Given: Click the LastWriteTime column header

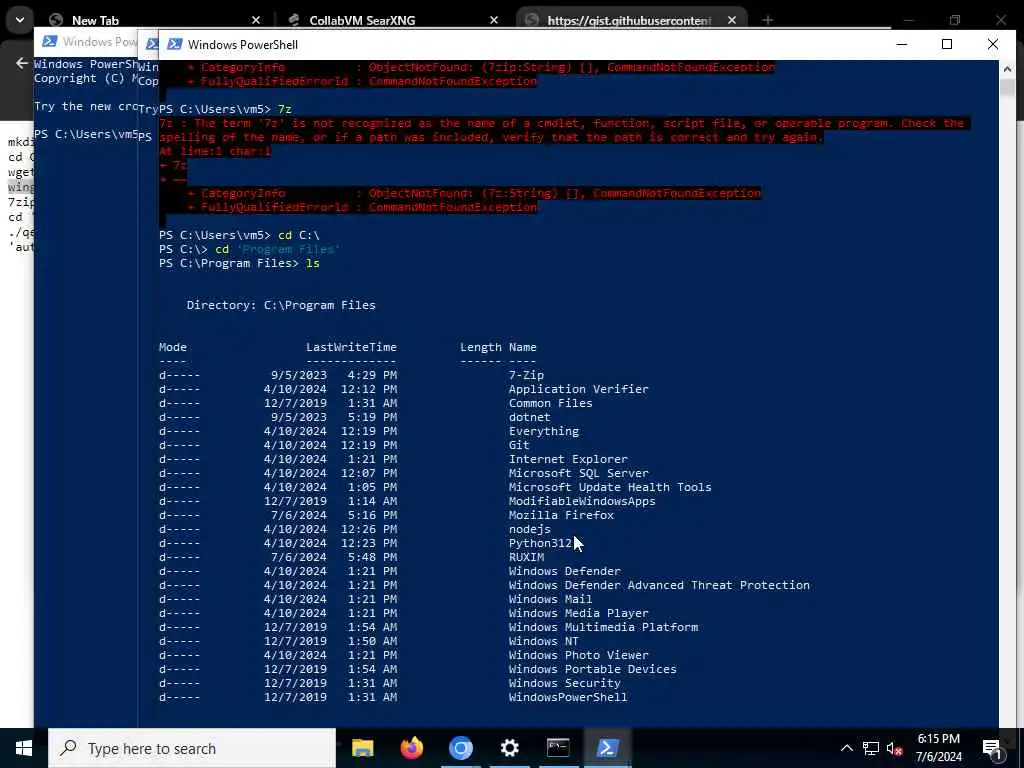Looking at the screenshot, I should (351, 347).
